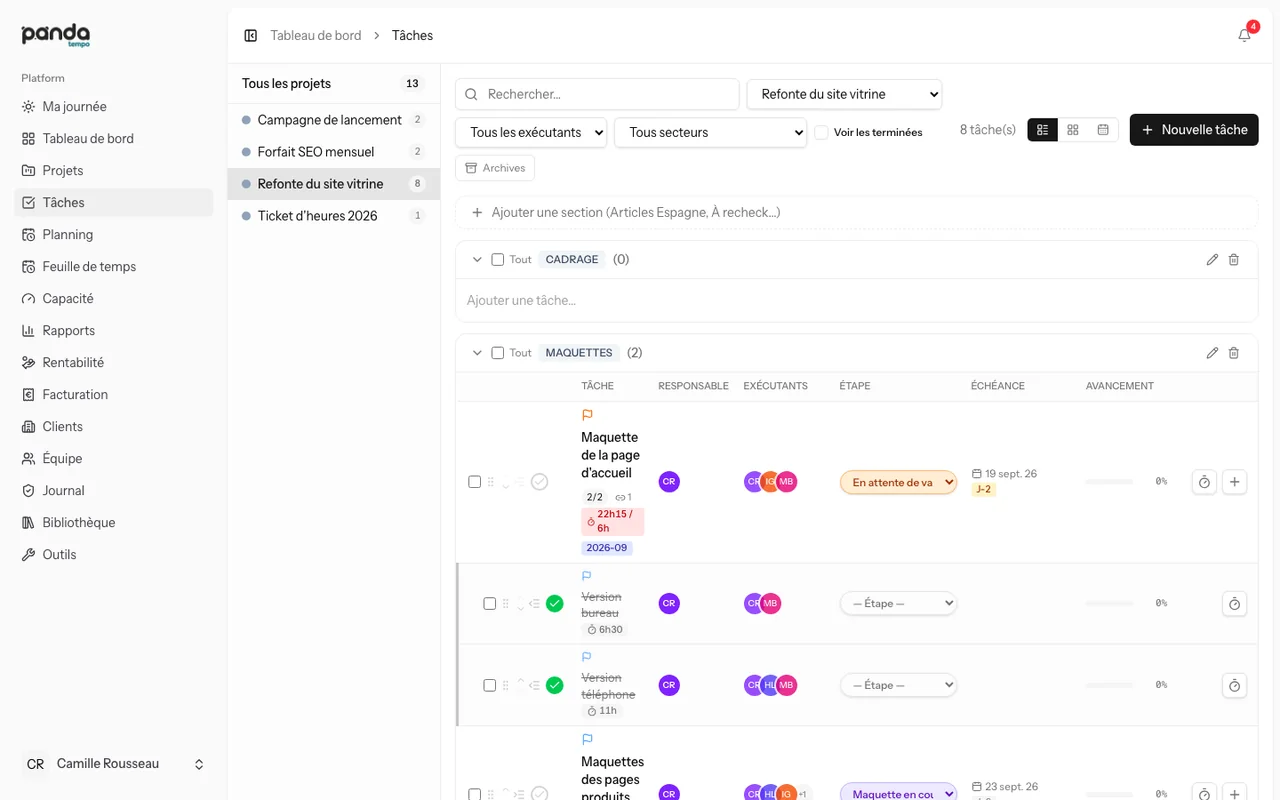
Task: Start timer for Maquette de la page d'accueil
Action: [x=1205, y=482]
